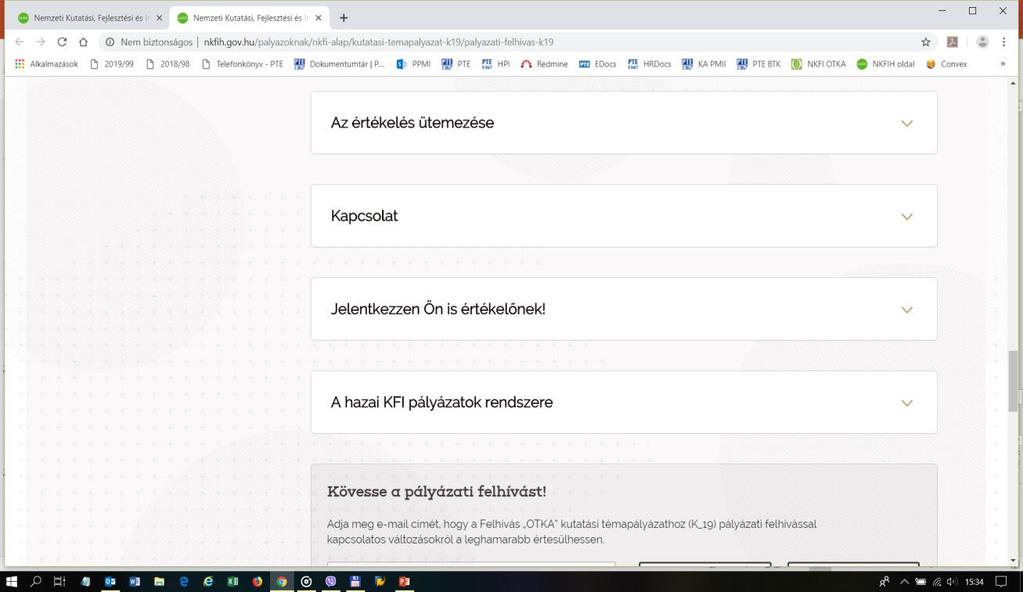
Task: Click the address bar URL
Action: [378, 42]
